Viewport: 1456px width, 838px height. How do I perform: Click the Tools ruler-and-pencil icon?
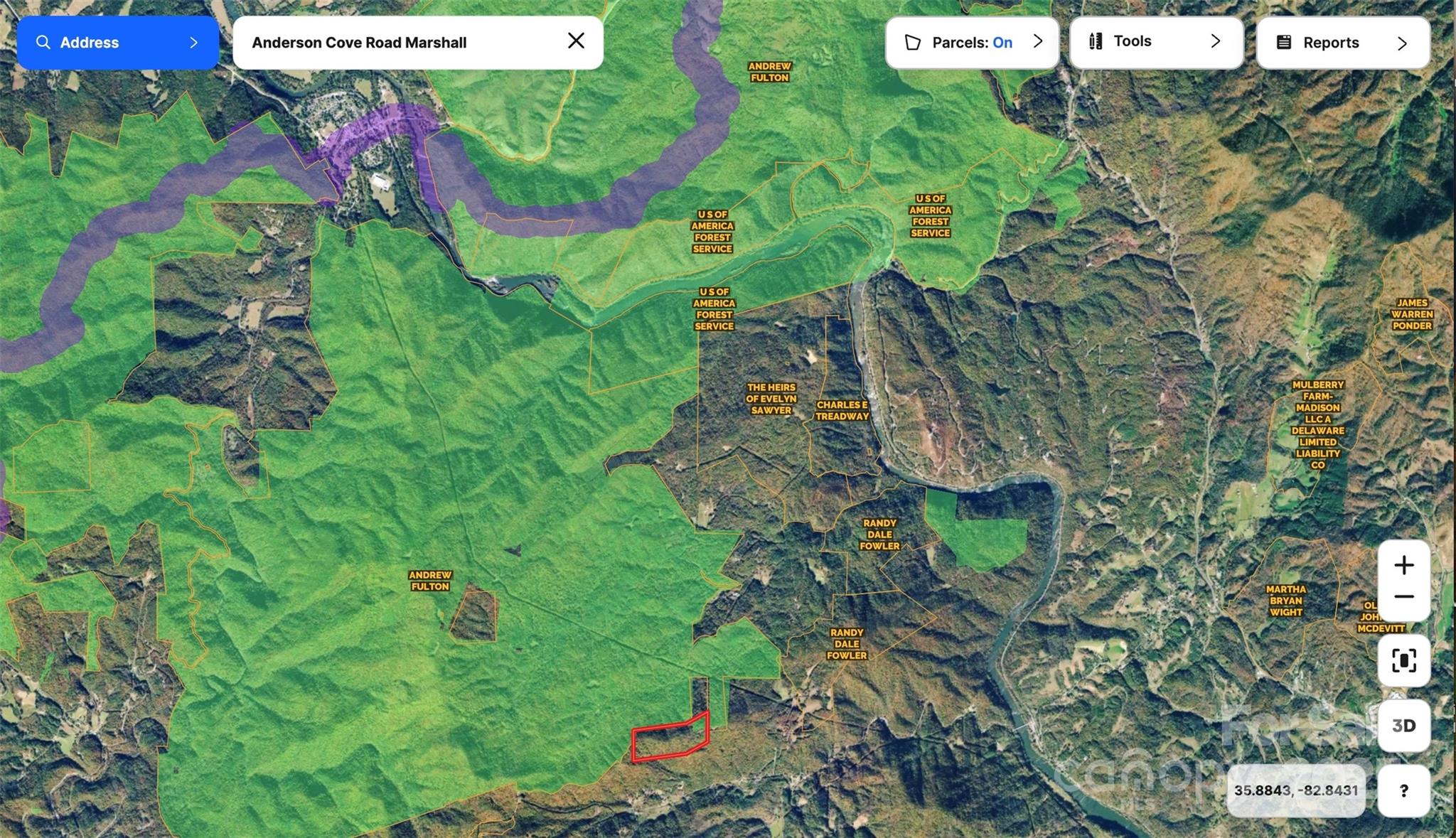1096,41
